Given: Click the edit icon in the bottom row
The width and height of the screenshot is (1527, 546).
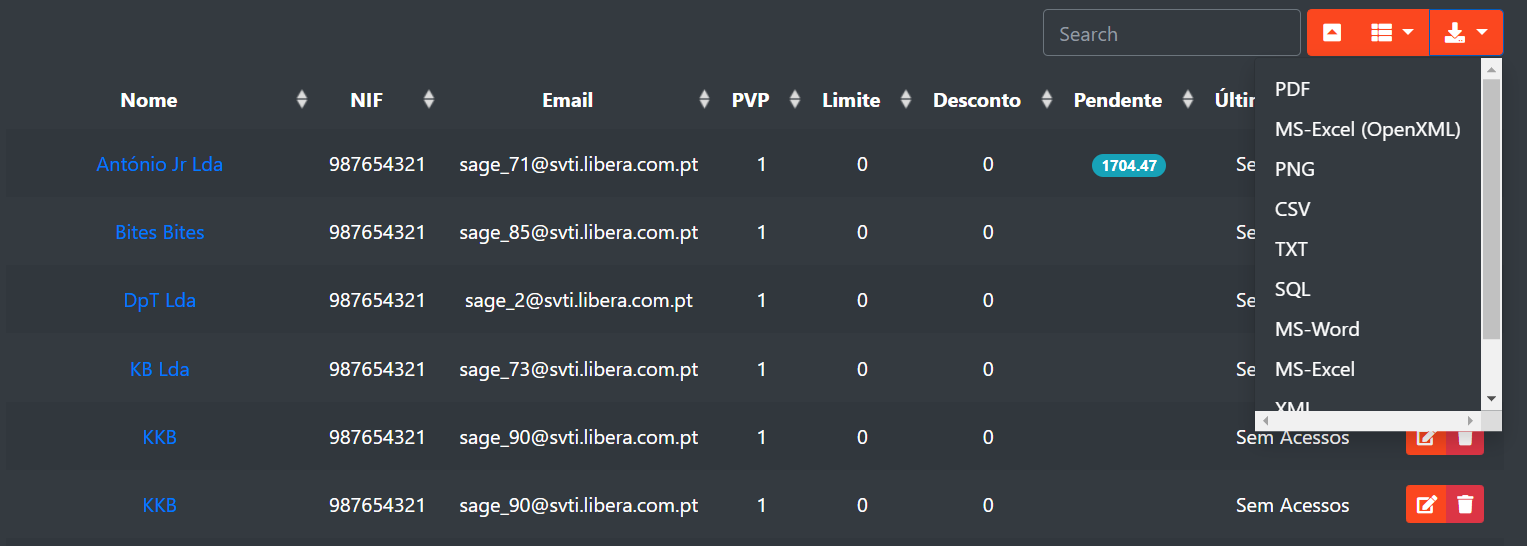Looking at the screenshot, I should point(1427,504).
